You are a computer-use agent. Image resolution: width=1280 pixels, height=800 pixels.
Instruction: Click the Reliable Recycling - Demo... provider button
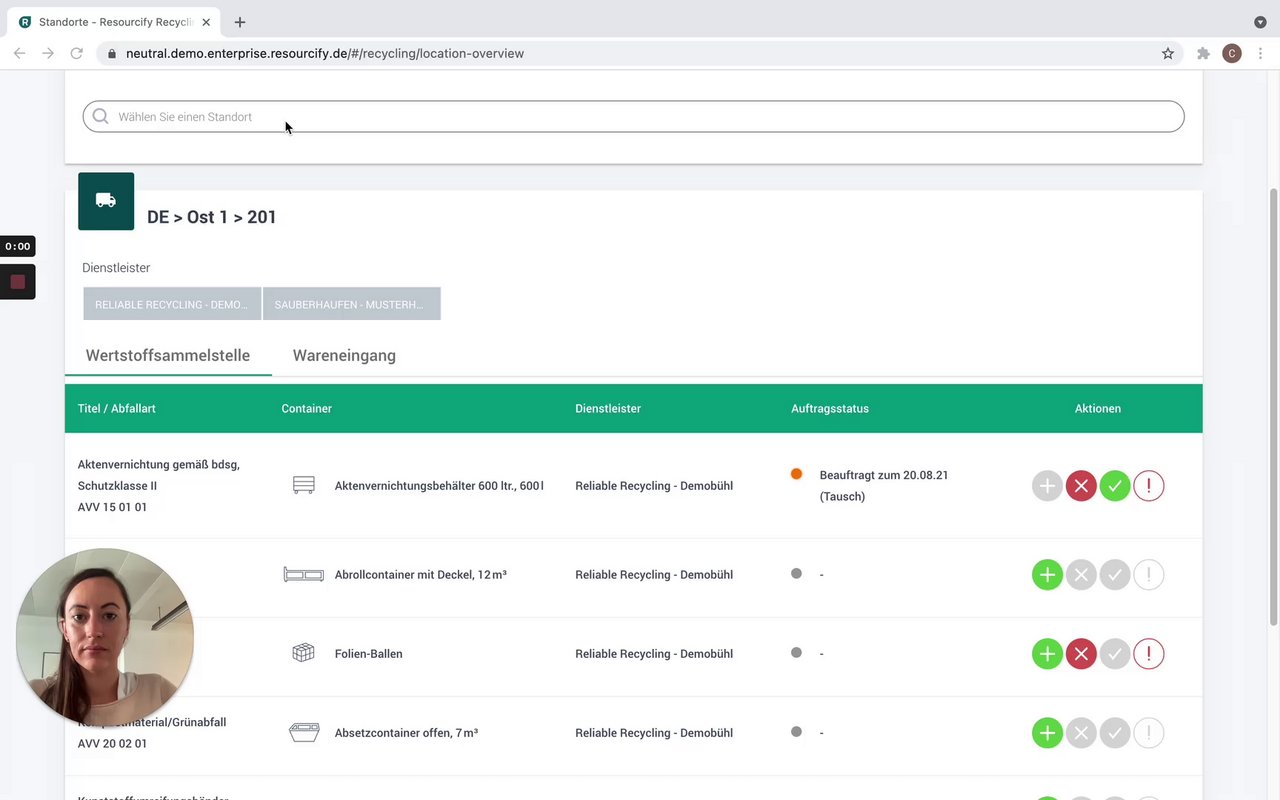(172, 304)
